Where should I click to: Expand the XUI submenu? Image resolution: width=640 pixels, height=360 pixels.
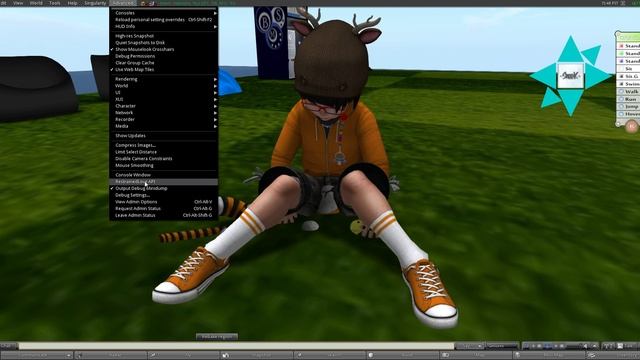click(163, 99)
